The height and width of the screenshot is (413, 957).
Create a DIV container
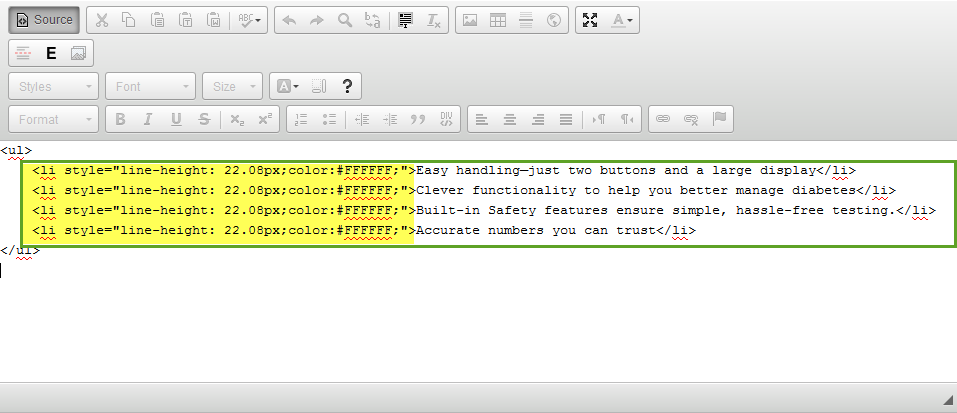446,120
